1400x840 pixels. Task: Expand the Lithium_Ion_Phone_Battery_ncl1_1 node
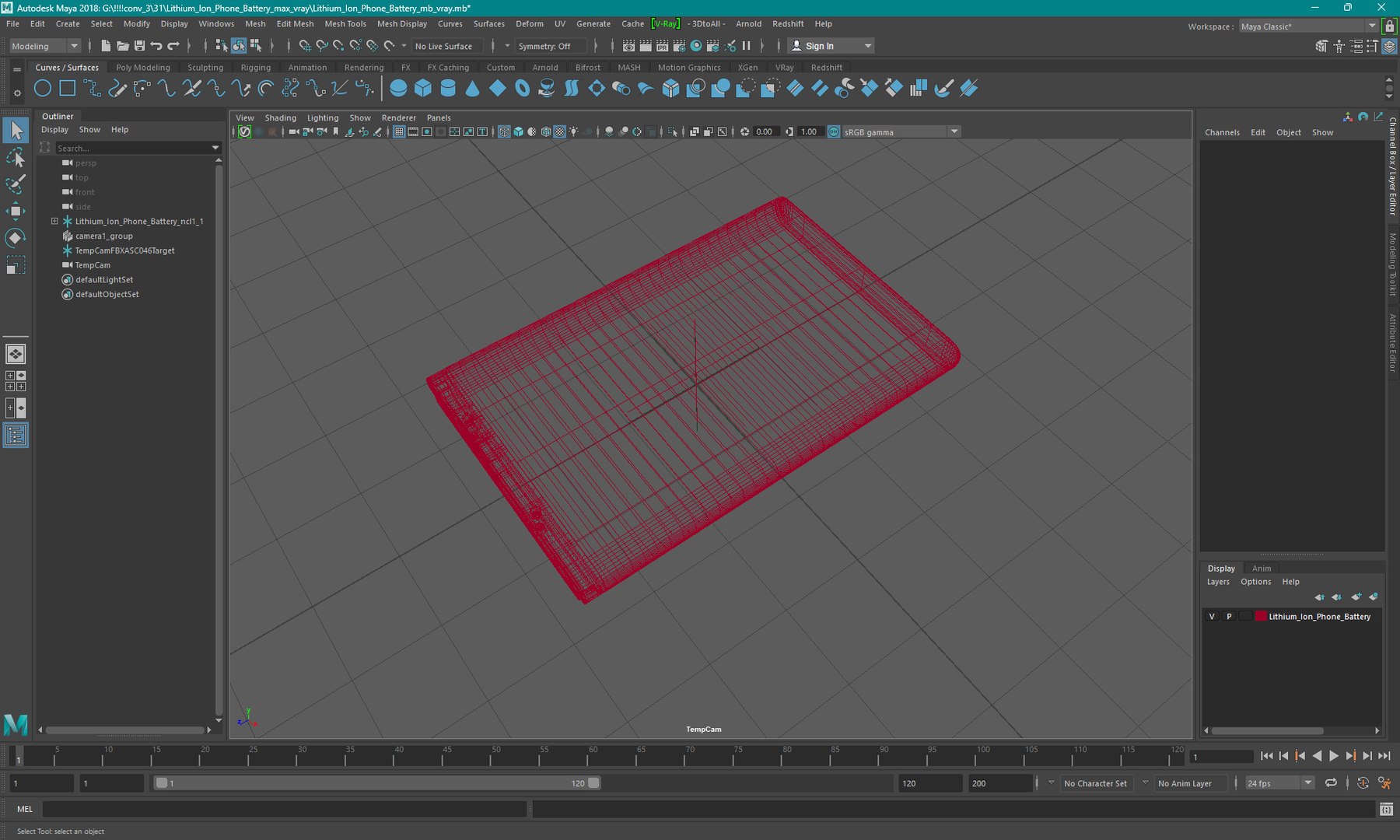(54, 222)
